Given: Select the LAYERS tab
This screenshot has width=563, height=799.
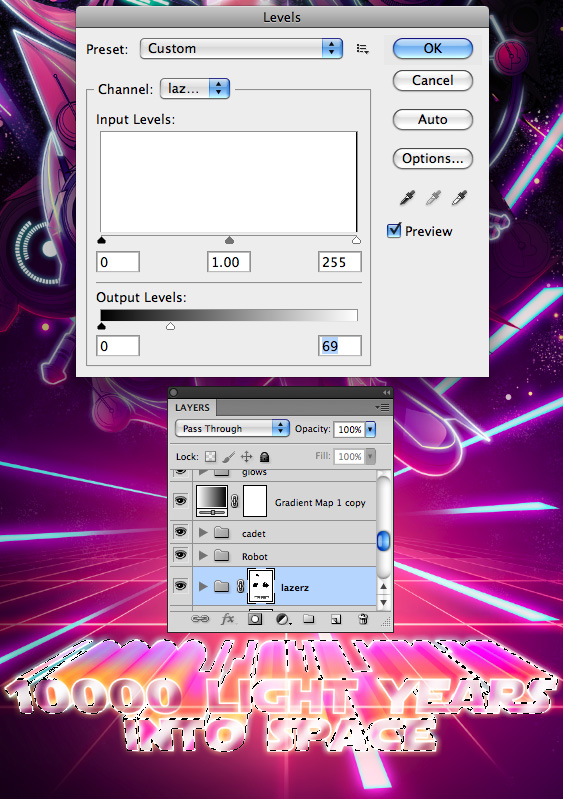Looking at the screenshot, I should [193, 408].
